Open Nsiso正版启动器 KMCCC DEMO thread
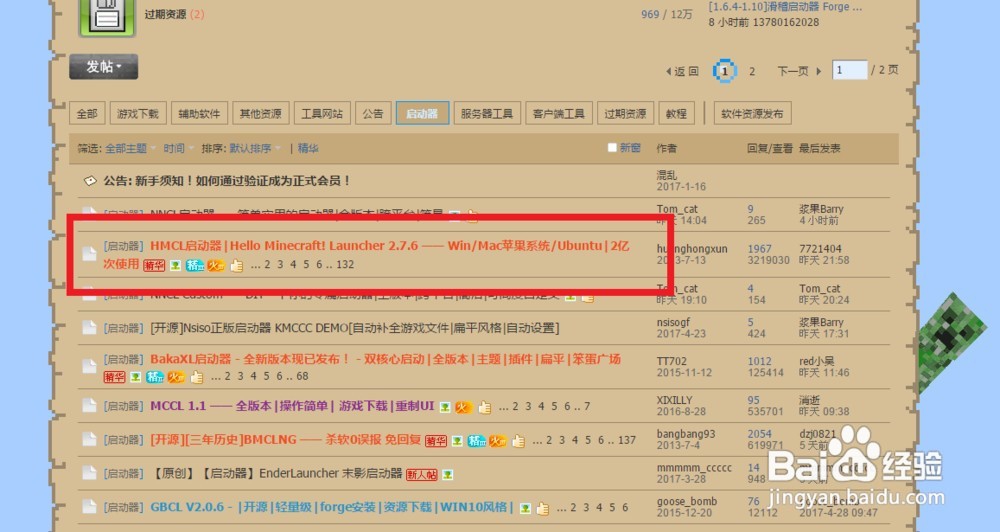The width and height of the screenshot is (1000, 532). point(355,329)
